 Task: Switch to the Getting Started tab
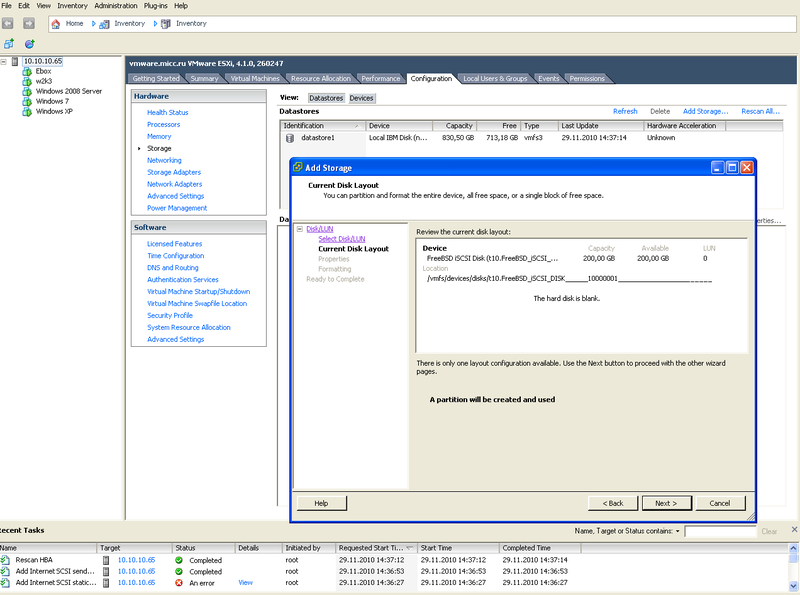[156, 79]
